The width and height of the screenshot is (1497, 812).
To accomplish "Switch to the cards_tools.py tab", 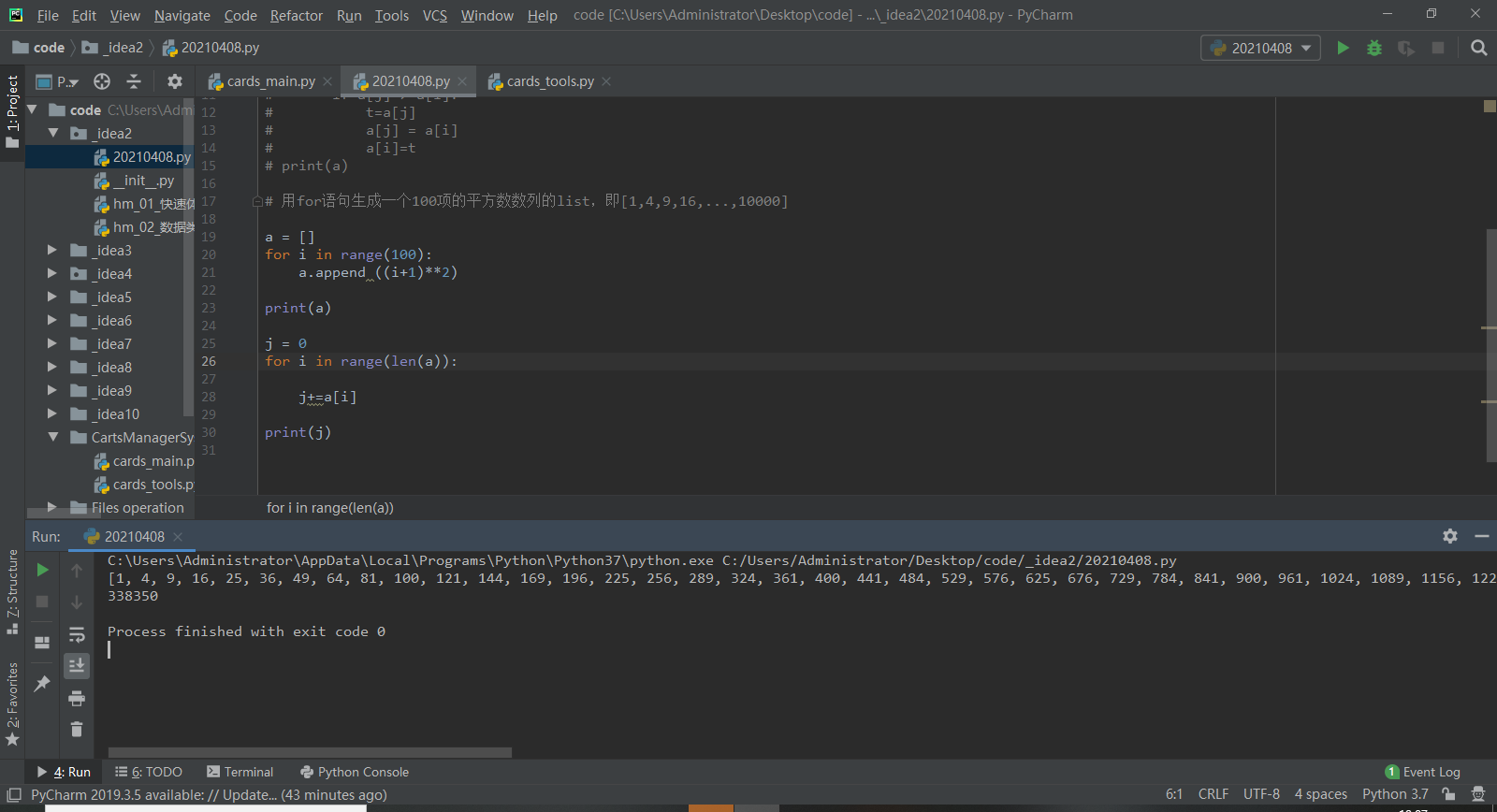I will 549,81.
